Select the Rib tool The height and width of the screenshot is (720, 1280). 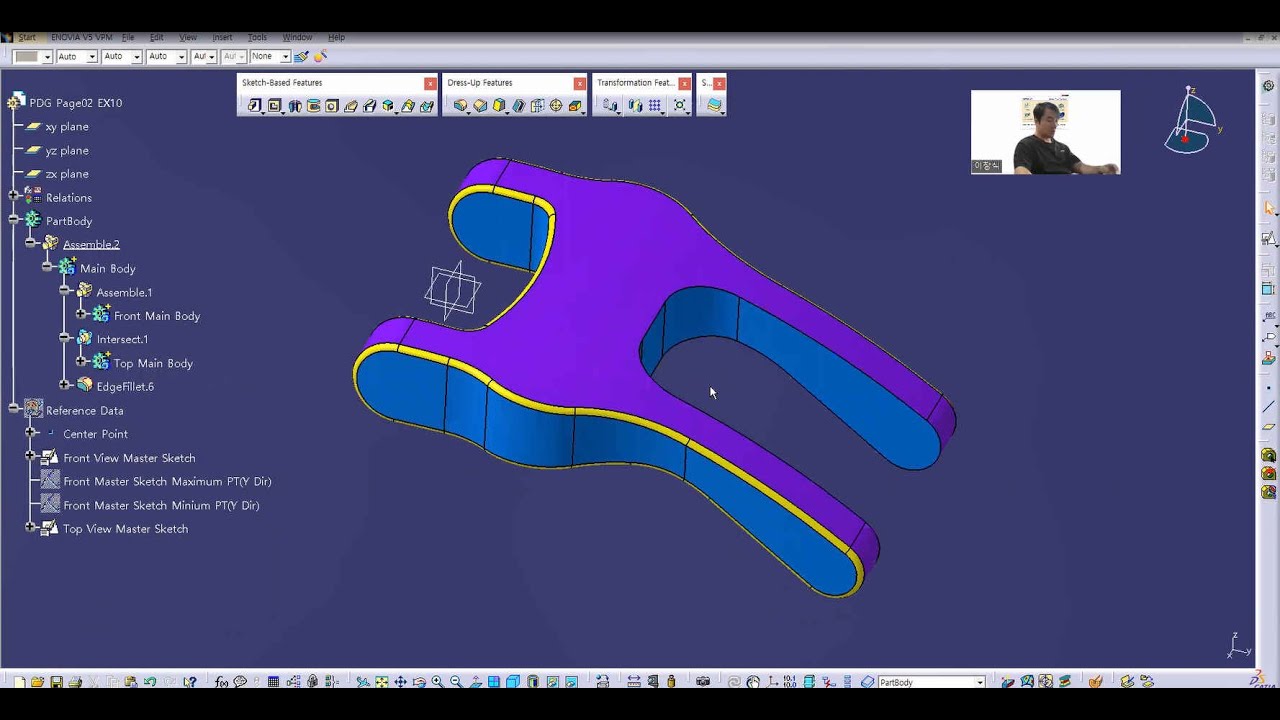point(351,106)
